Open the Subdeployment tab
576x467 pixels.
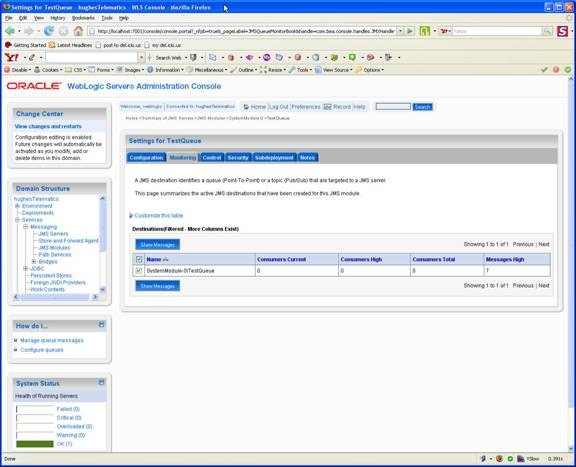coord(274,158)
